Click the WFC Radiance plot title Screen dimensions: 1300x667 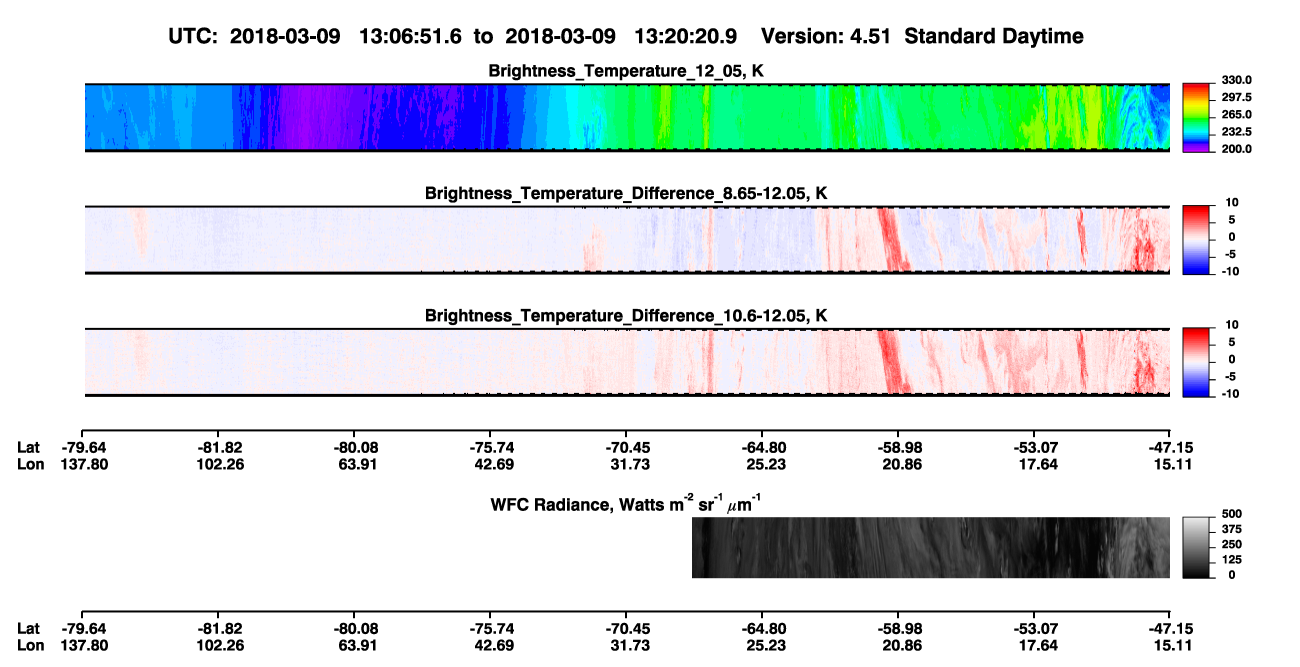626,503
